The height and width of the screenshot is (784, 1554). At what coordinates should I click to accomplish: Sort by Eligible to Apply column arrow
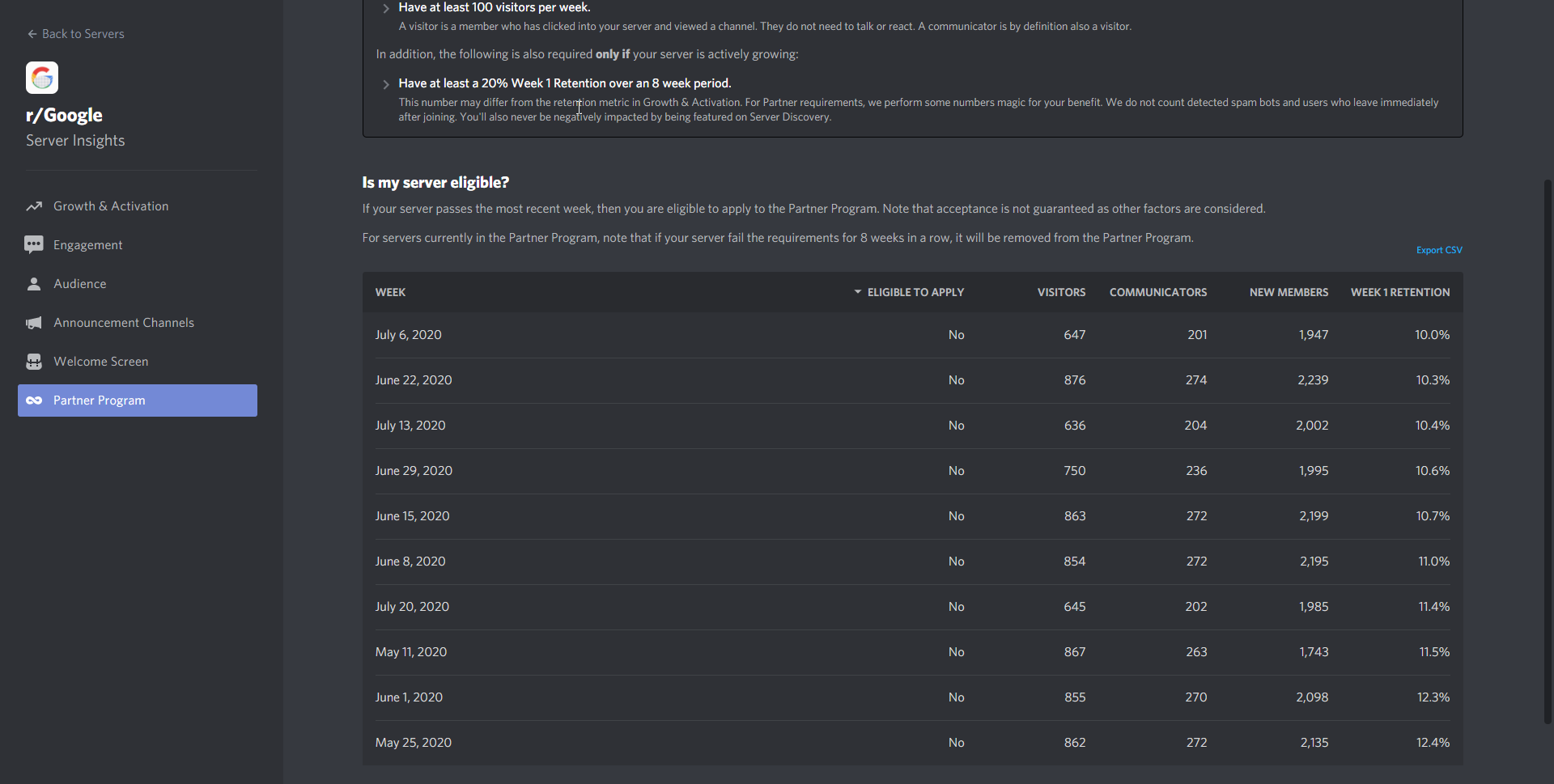(858, 292)
